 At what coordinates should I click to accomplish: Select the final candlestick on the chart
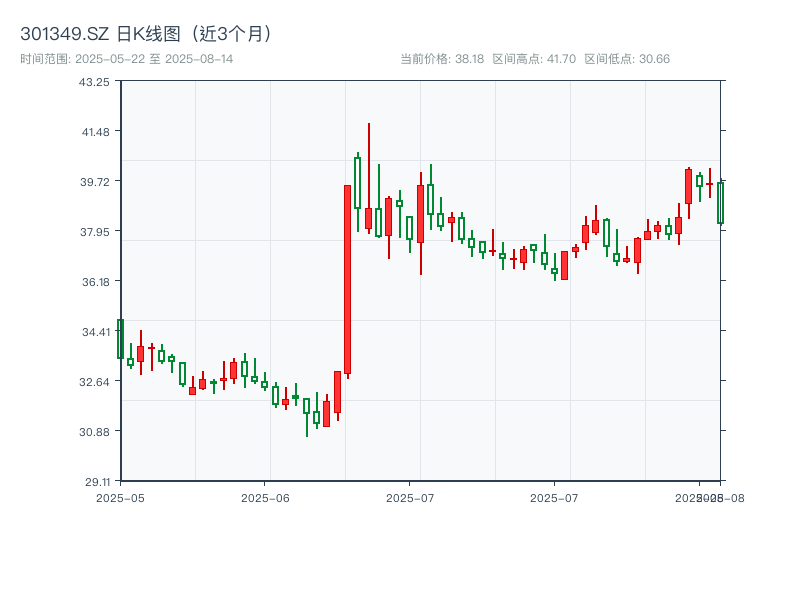721,200
